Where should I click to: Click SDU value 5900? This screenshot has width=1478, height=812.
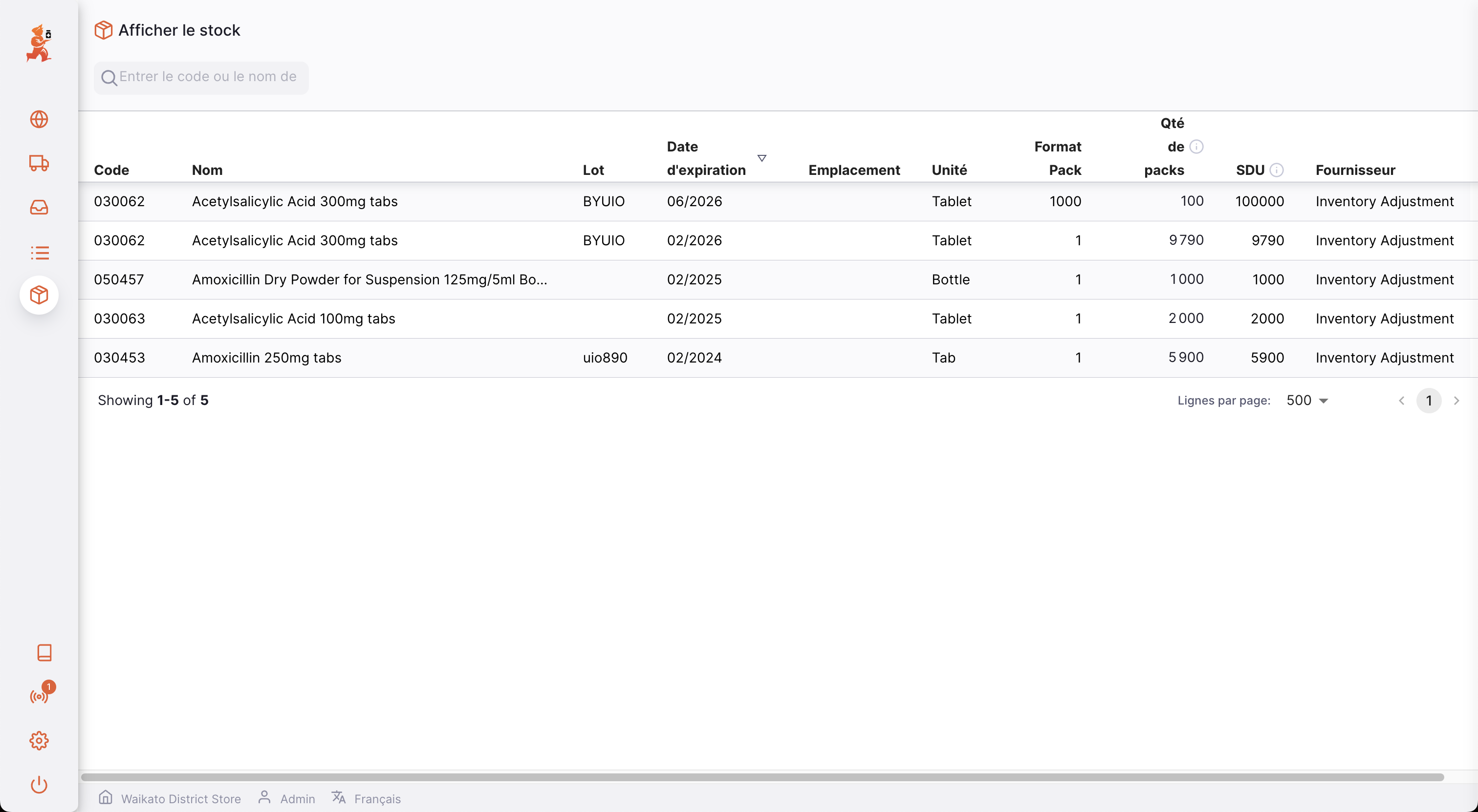[1267, 357]
